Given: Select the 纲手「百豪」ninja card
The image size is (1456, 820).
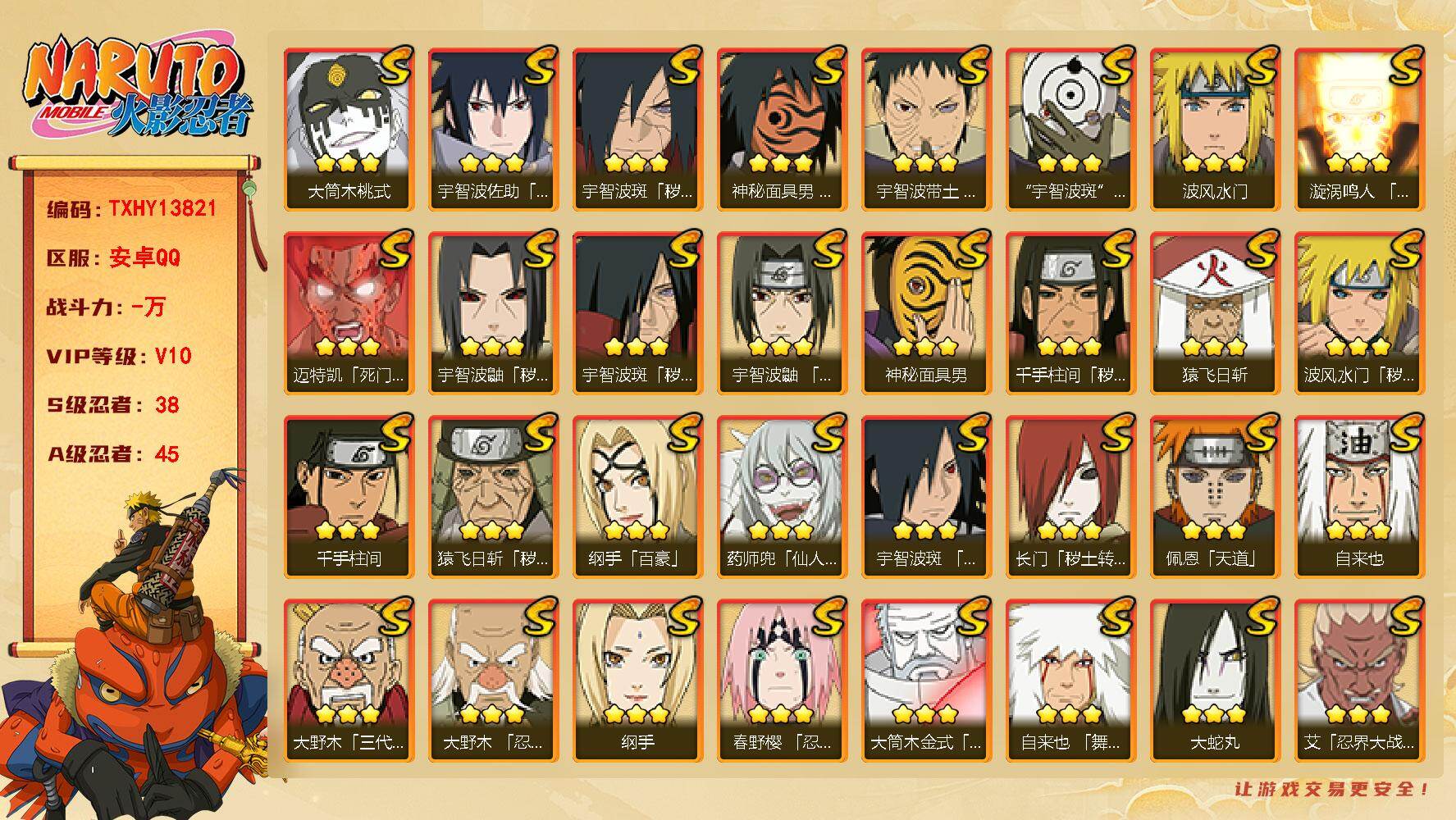Looking at the screenshot, I should (637, 497).
